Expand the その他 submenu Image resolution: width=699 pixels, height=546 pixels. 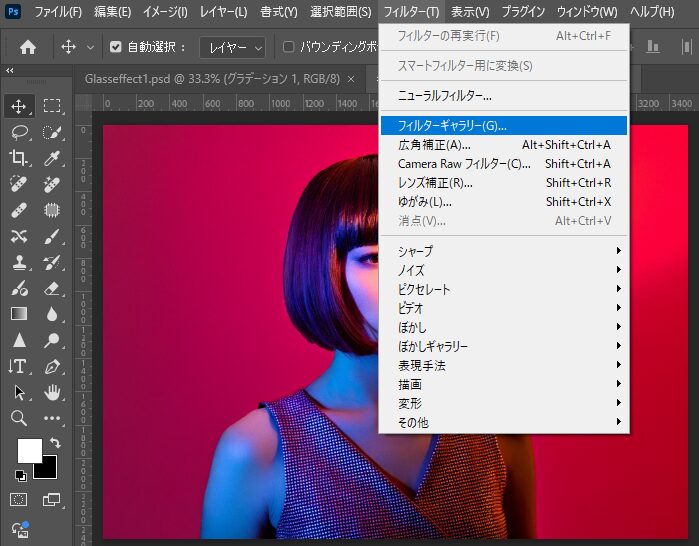tap(504, 422)
